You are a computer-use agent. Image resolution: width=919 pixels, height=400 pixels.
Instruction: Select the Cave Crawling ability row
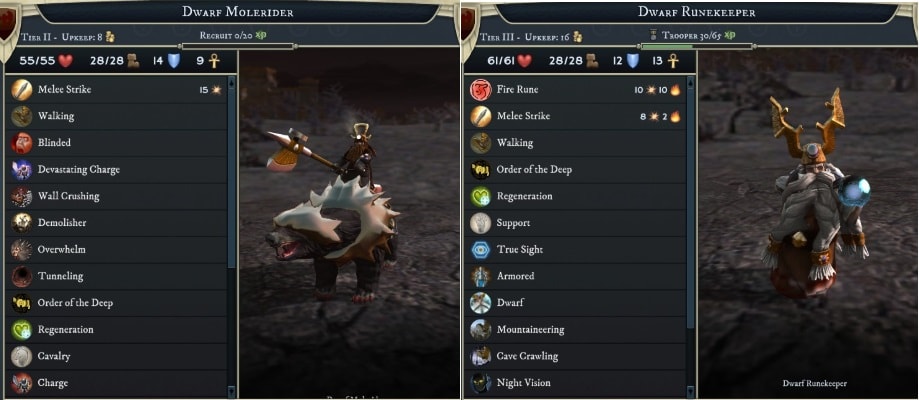[577, 356]
